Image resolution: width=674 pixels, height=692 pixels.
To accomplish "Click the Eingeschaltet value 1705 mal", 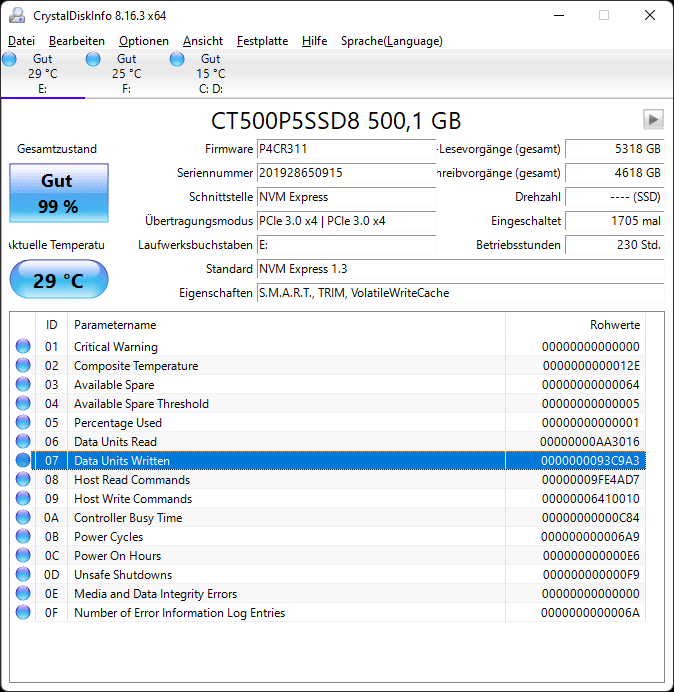I will (614, 221).
